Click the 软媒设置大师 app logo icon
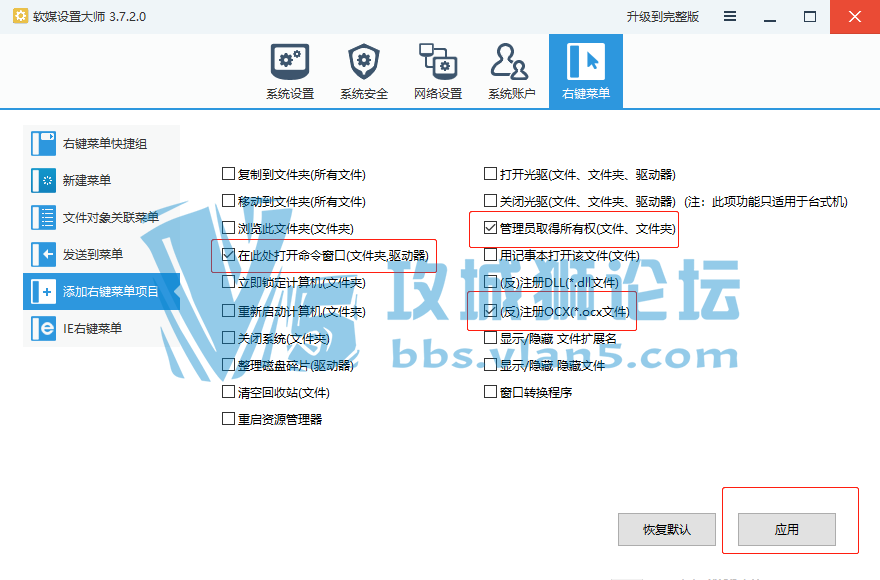 [20, 16]
